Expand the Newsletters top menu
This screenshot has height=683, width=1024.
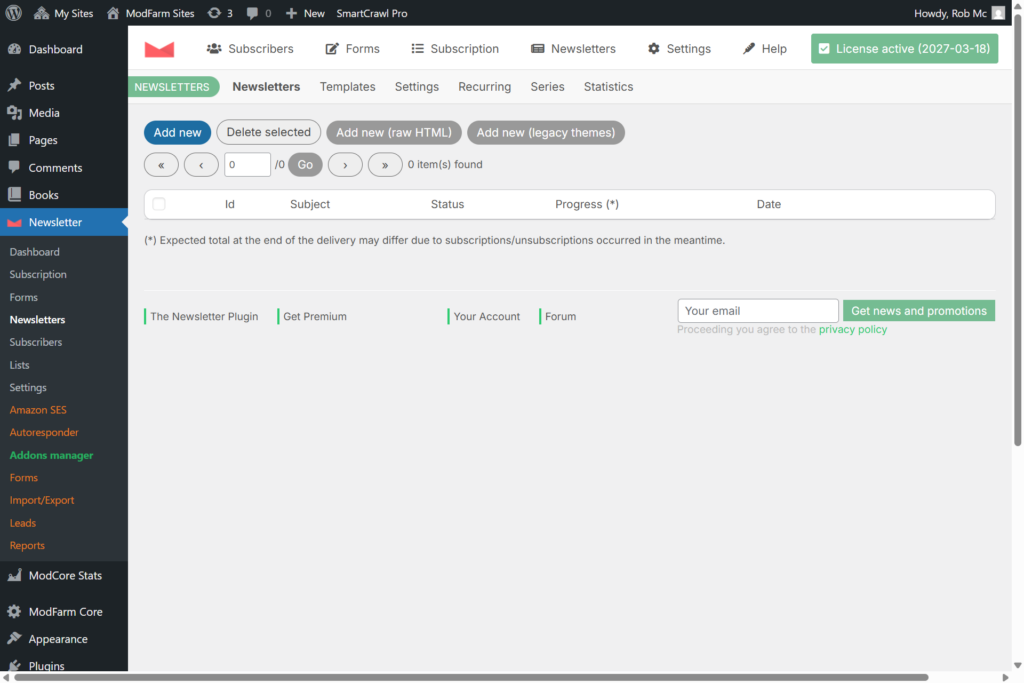pos(573,49)
